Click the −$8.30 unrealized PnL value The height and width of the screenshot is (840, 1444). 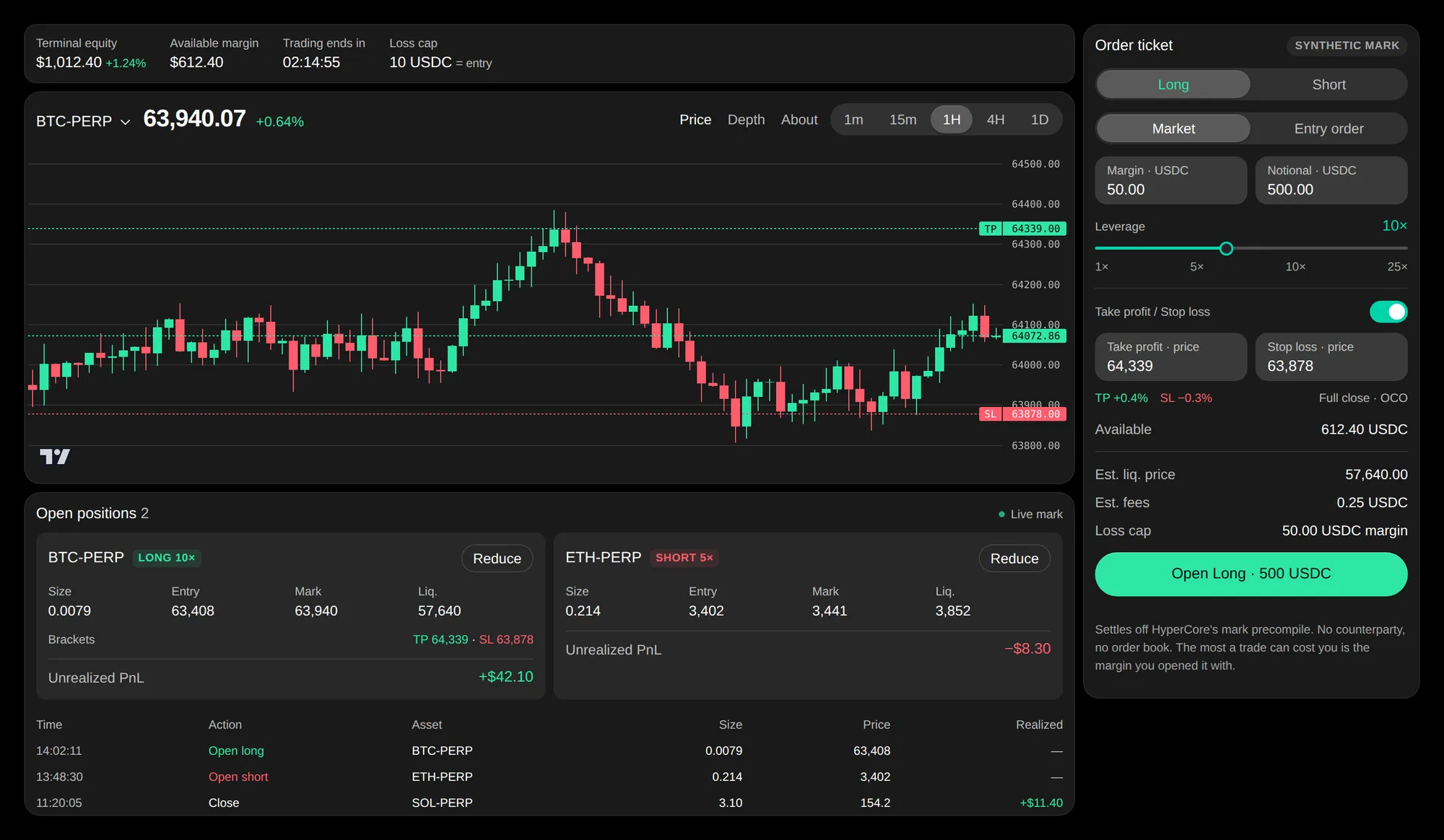[1027, 649]
